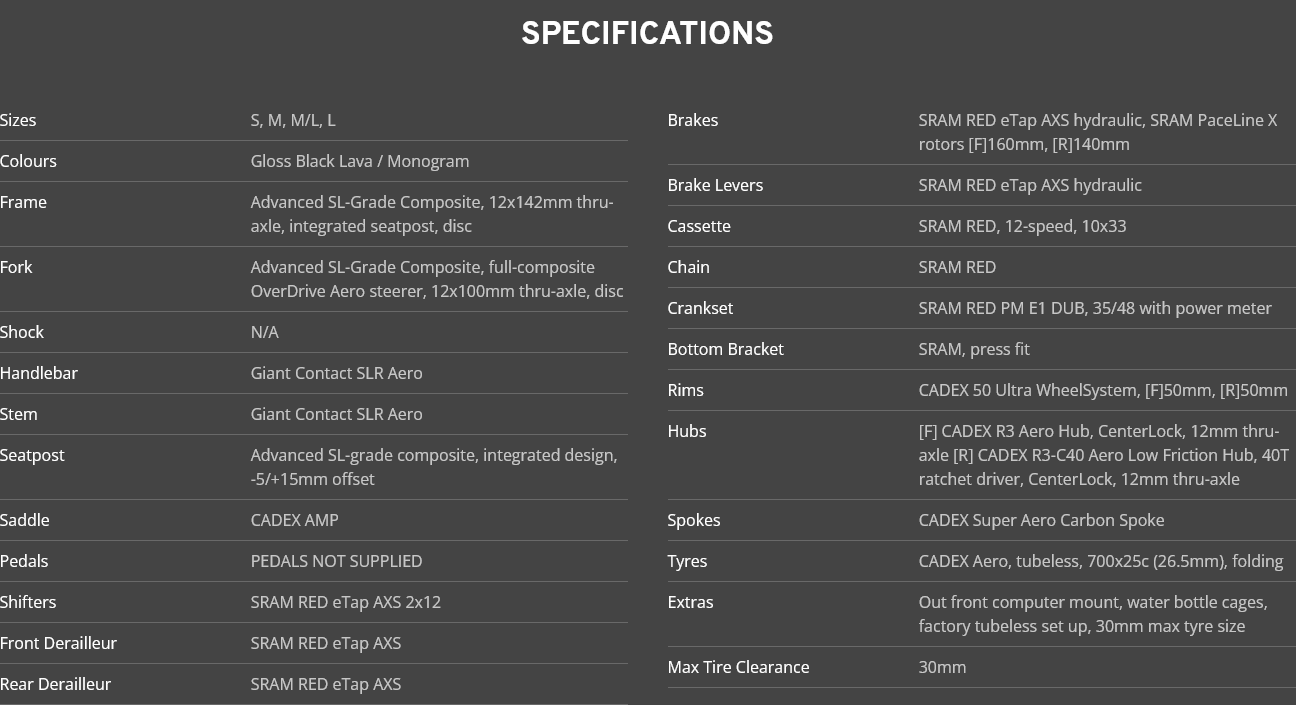Click the Seatpost description text
The width and height of the screenshot is (1296, 705).
[x=433, y=467]
